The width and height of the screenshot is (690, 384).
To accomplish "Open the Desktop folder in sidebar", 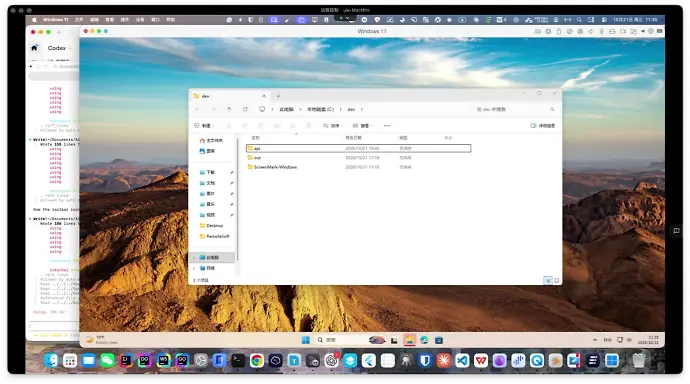I will tap(211, 226).
